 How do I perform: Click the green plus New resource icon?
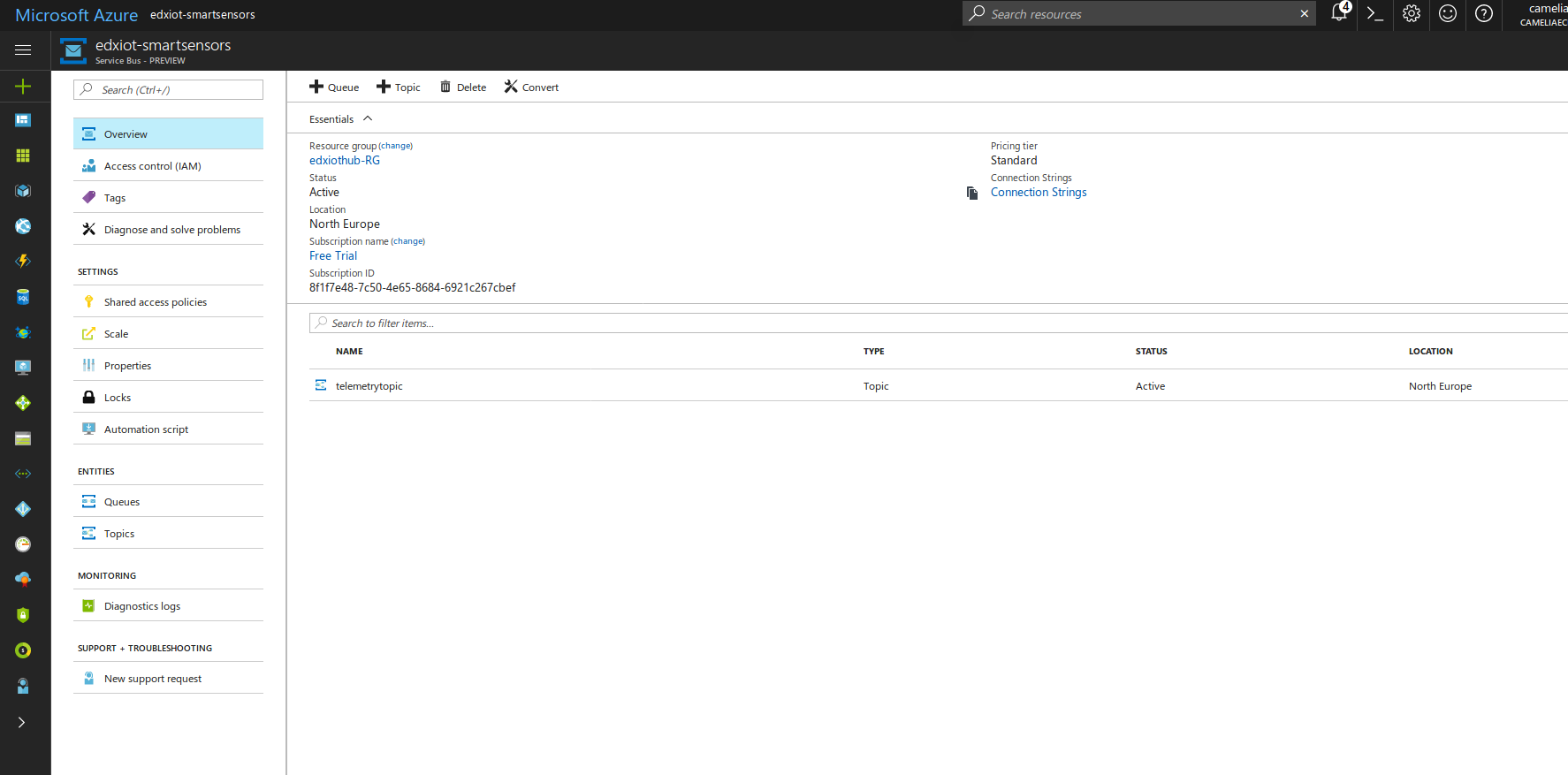coord(23,86)
